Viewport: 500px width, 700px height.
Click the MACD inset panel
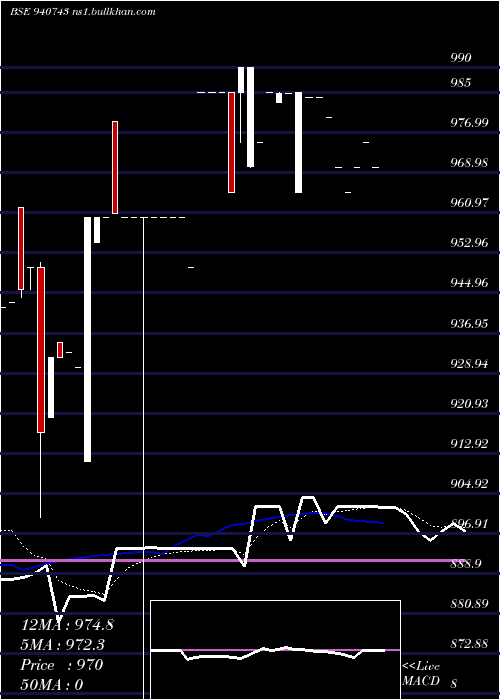point(275,650)
